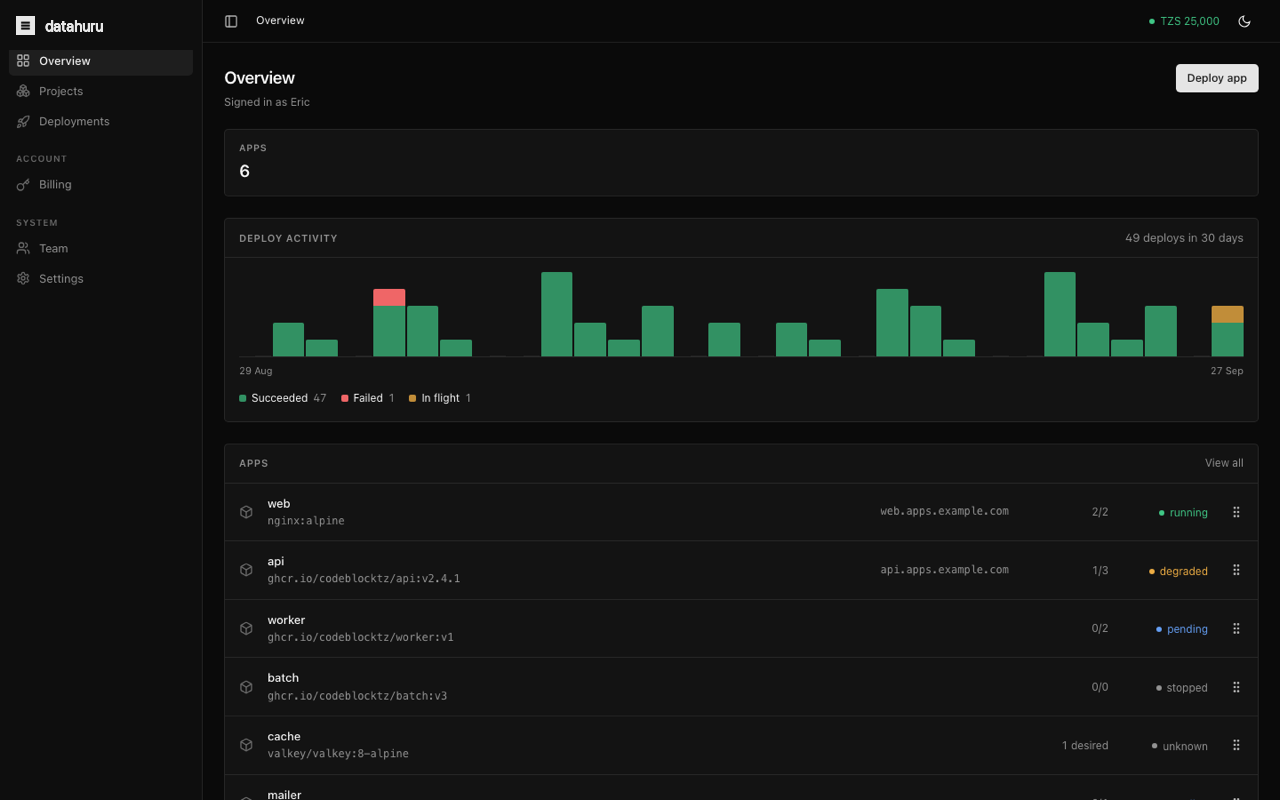Click the red Failed legend swatch
This screenshot has width=1280, height=800.
[x=345, y=398]
